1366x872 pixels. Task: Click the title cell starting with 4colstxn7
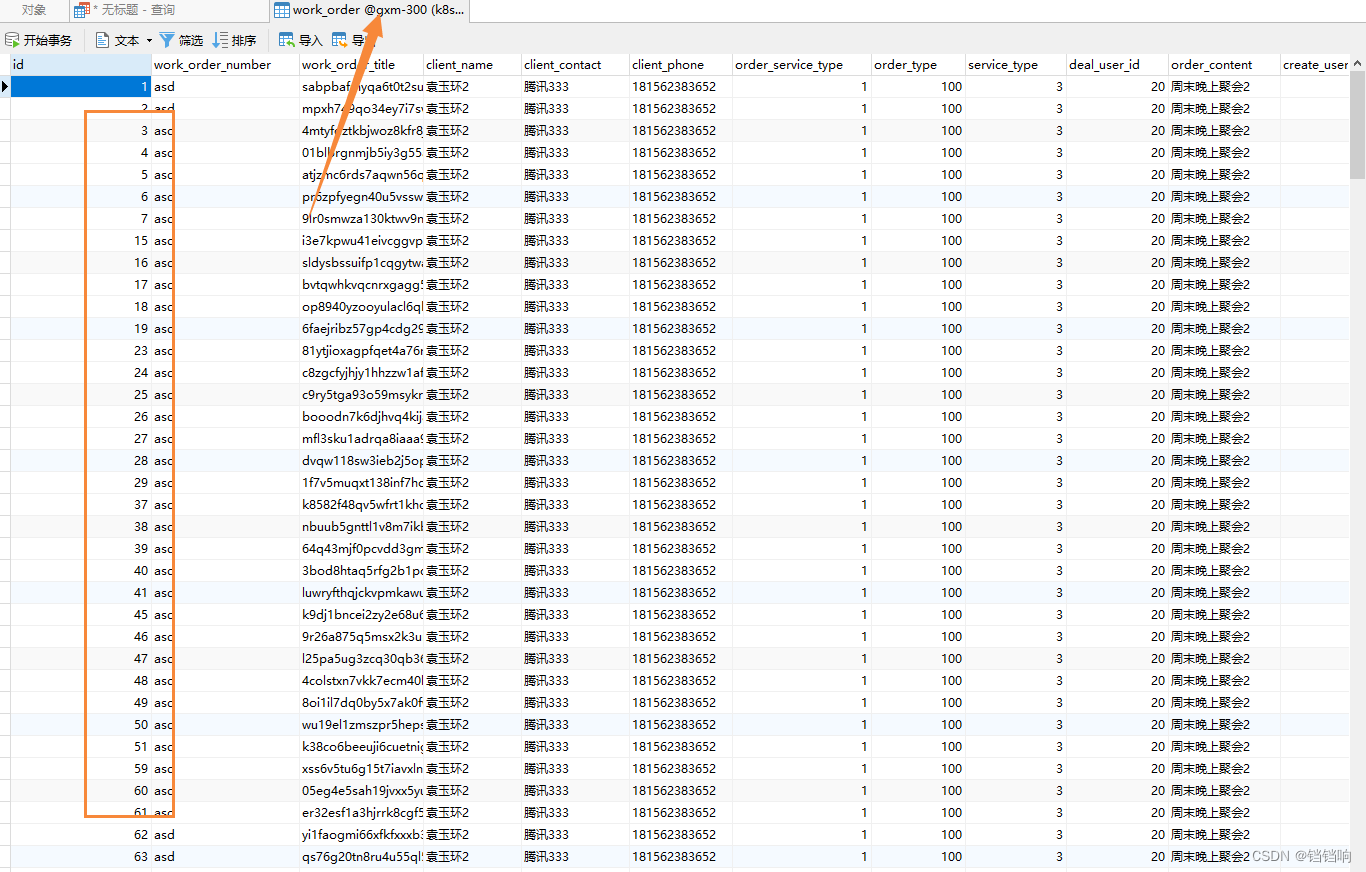pyautogui.click(x=361, y=680)
